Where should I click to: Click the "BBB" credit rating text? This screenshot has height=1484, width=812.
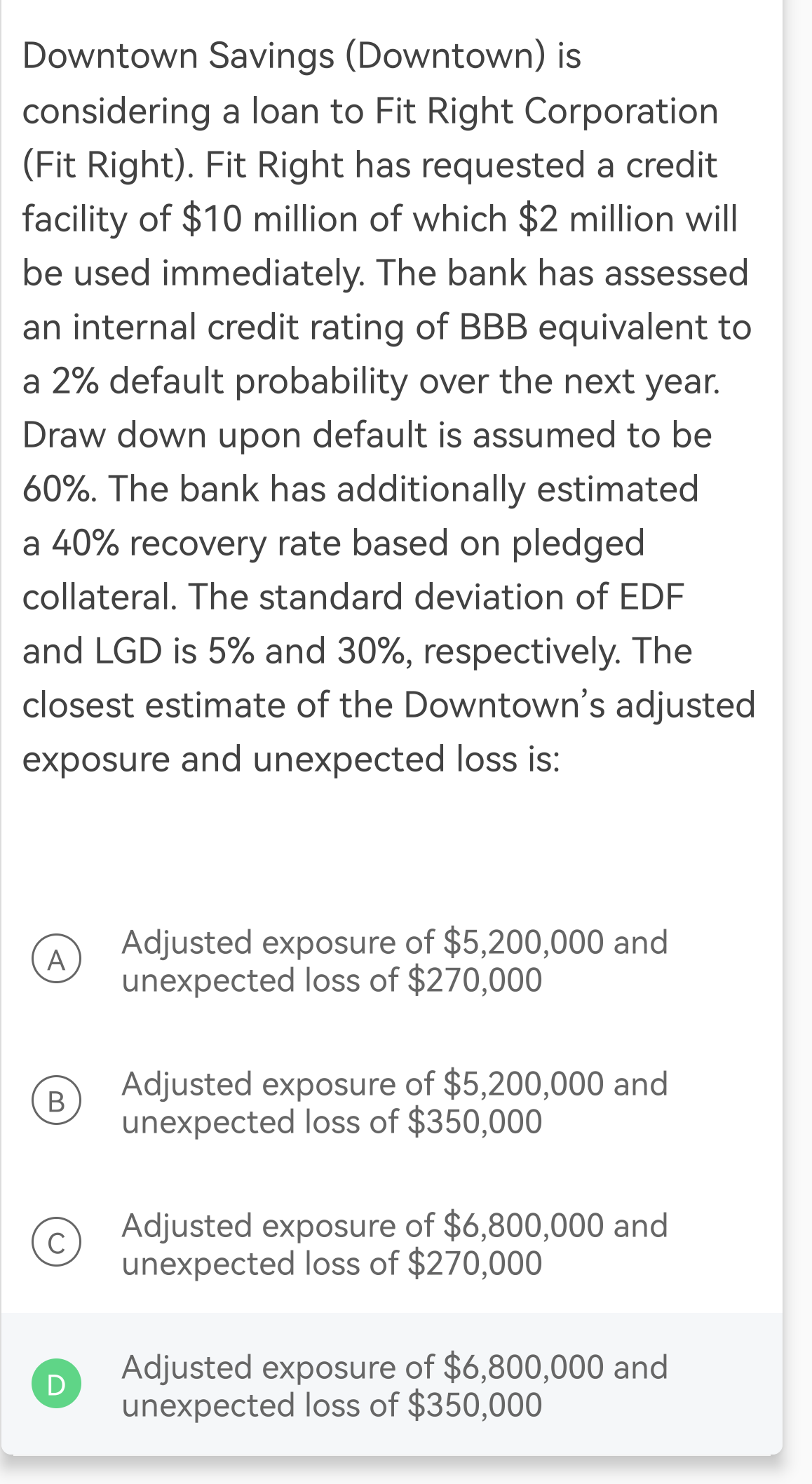[493, 327]
